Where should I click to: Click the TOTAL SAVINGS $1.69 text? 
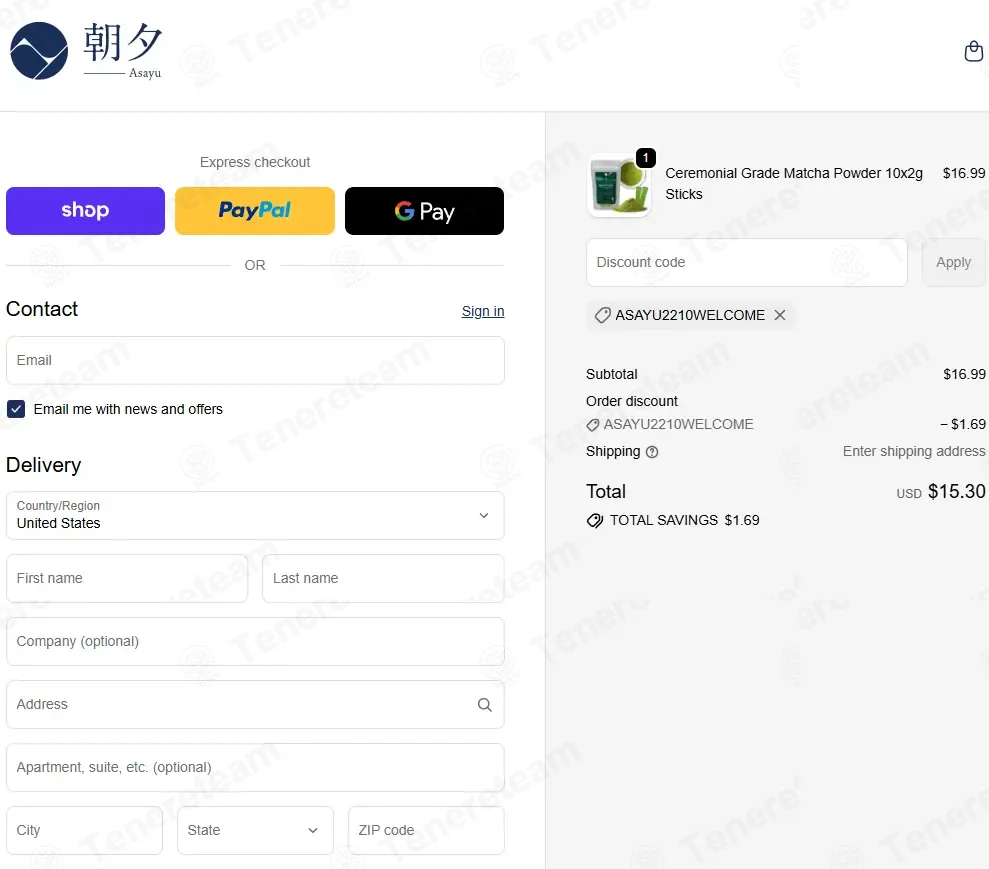pyautogui.click(x=684, y=520)
